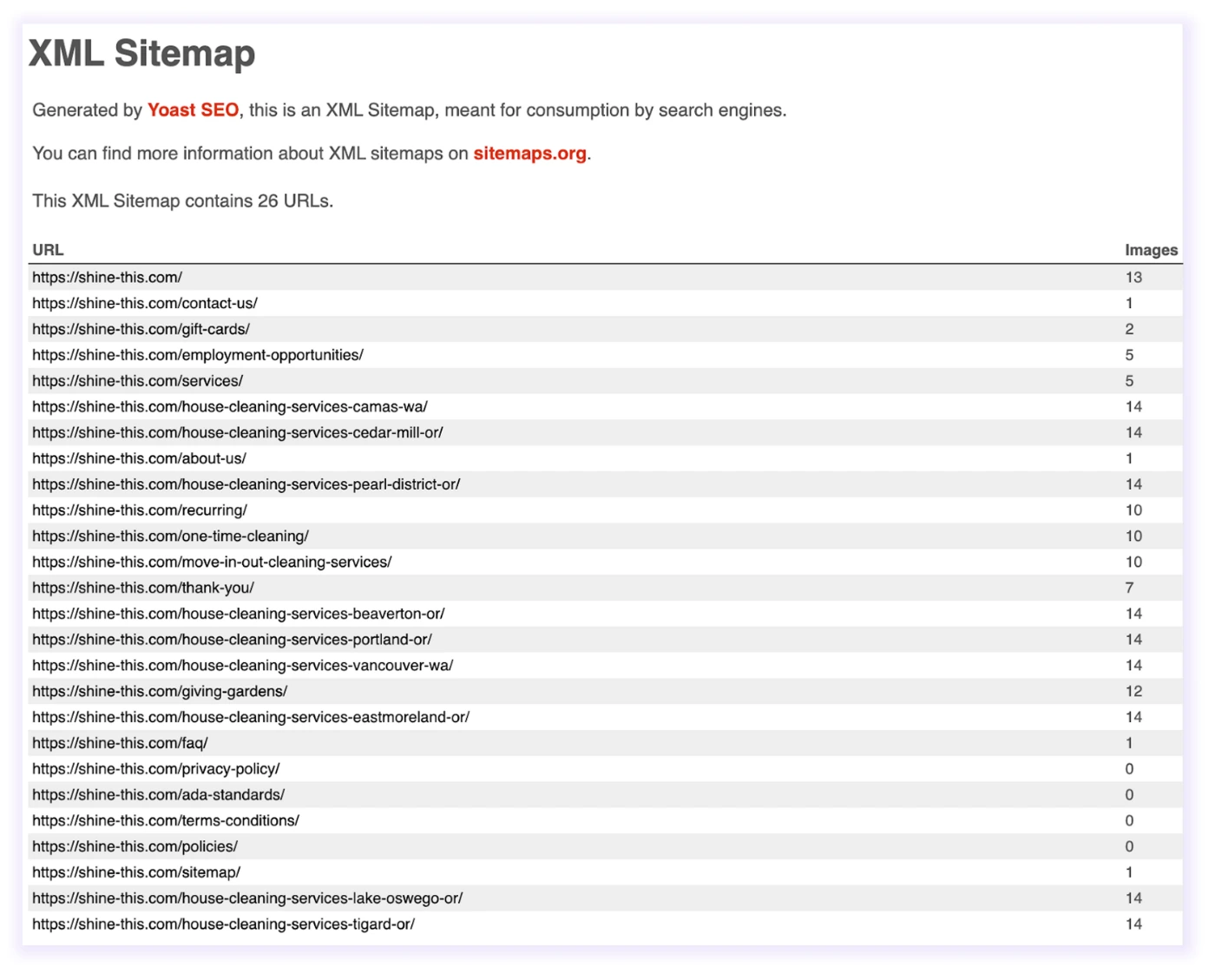This screenshot has height=980, width=1228.
Task: Open the about-us page URL
Action: [138, 458]
